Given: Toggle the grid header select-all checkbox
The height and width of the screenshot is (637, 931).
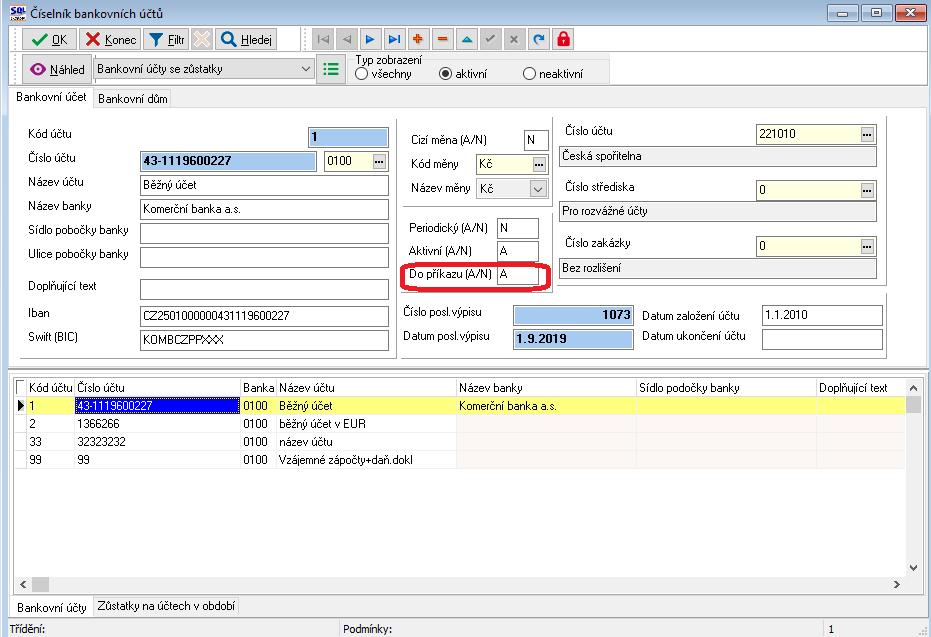Looking at the screenshot, I should 21,388.
